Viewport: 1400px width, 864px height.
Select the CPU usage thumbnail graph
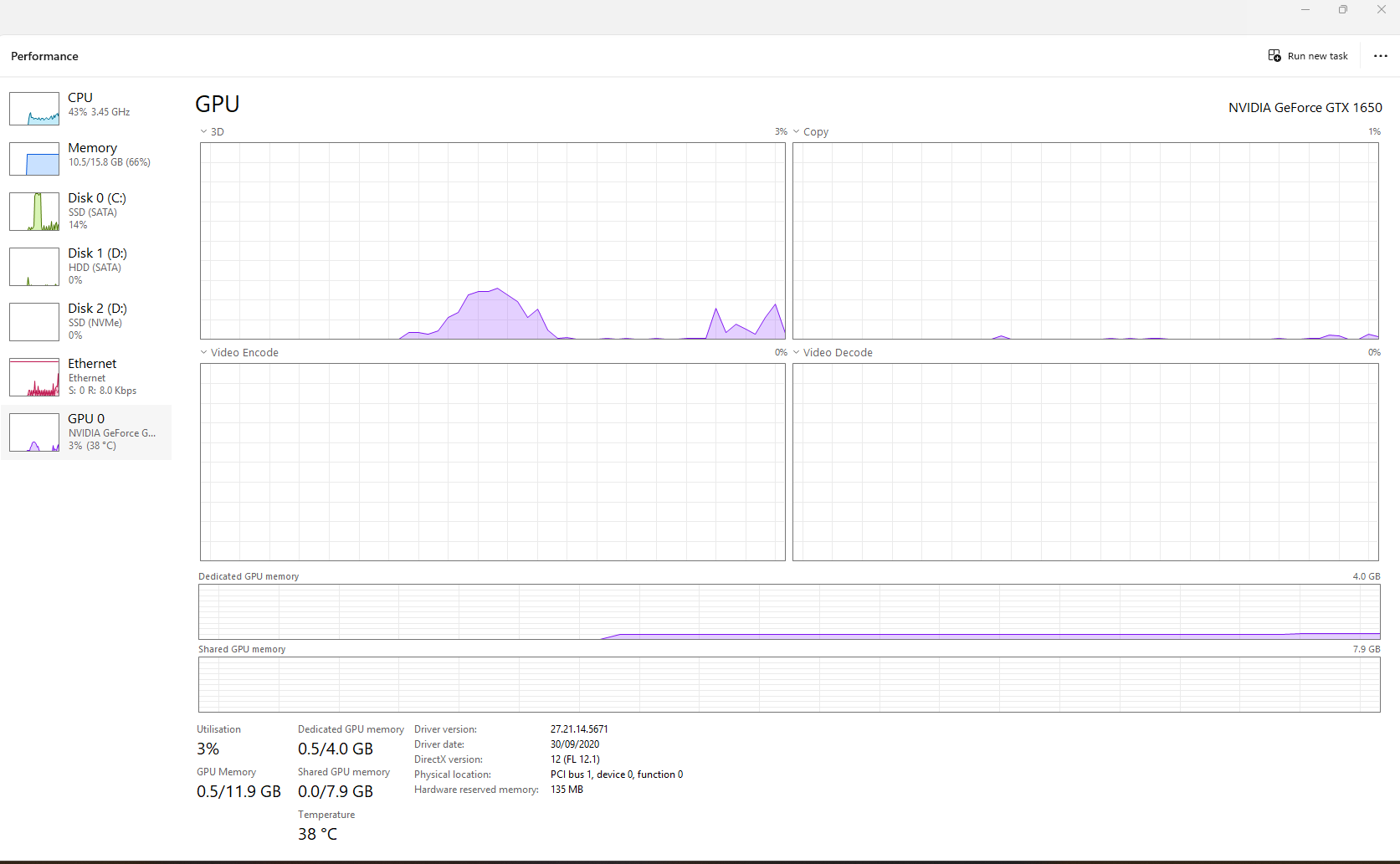34,109
